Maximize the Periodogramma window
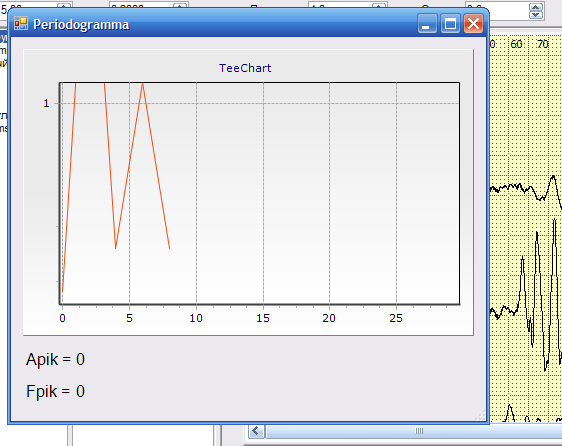This screenshot has height=446, width=562. pyautogui.click(x=450, y=24)
